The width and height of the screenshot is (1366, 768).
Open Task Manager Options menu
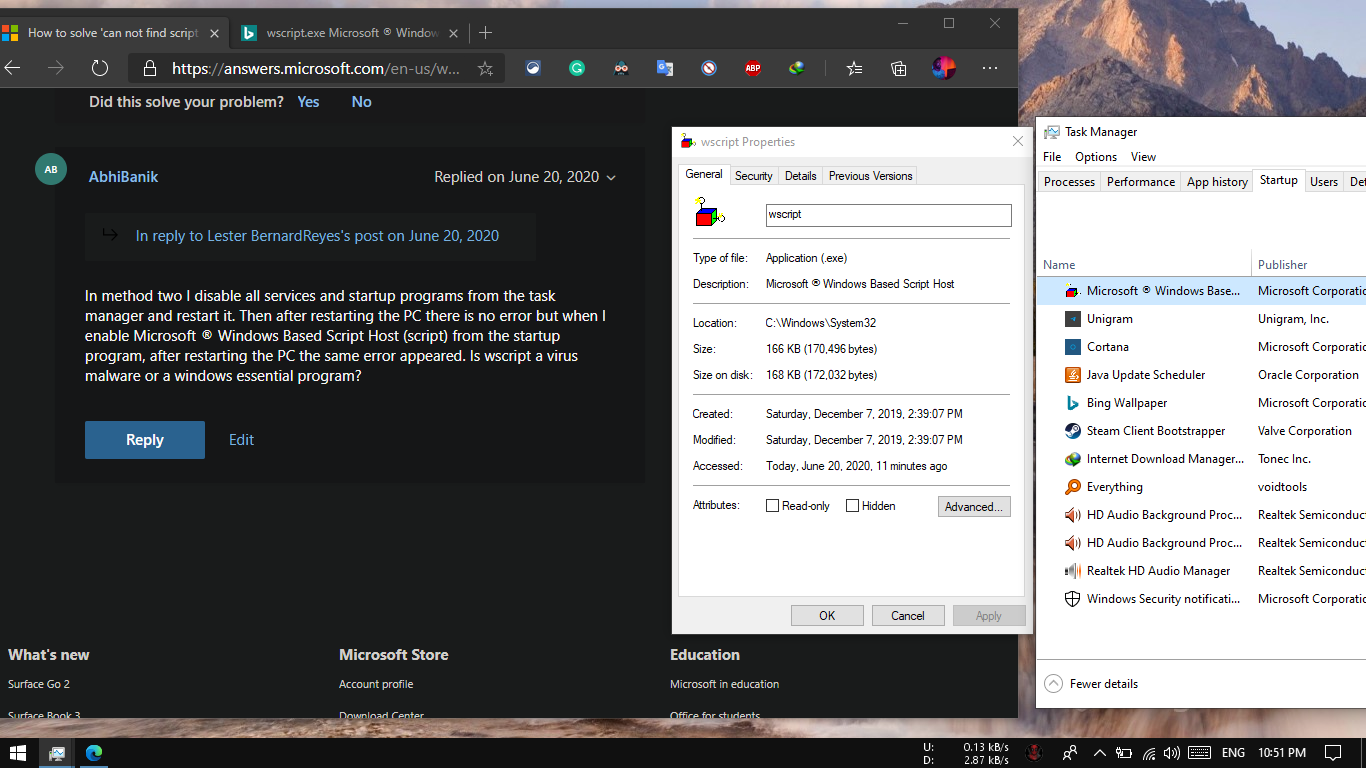1096,157
